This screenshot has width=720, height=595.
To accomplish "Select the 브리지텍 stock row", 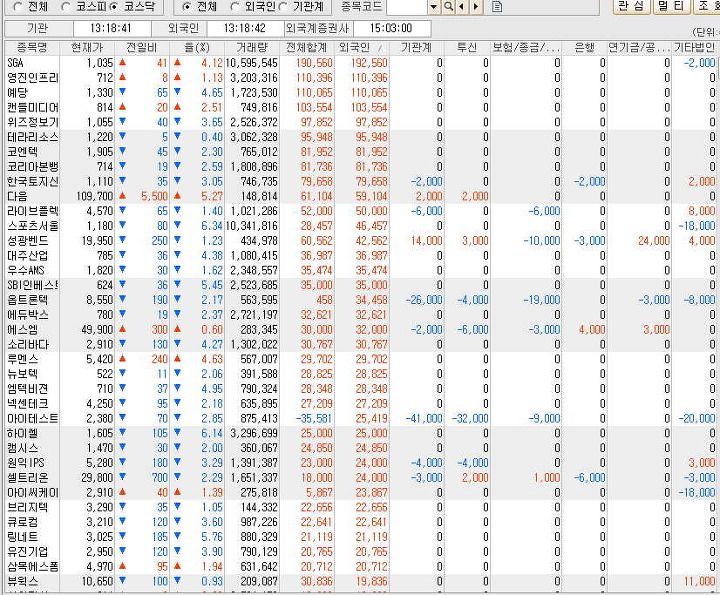I will 361,507.
